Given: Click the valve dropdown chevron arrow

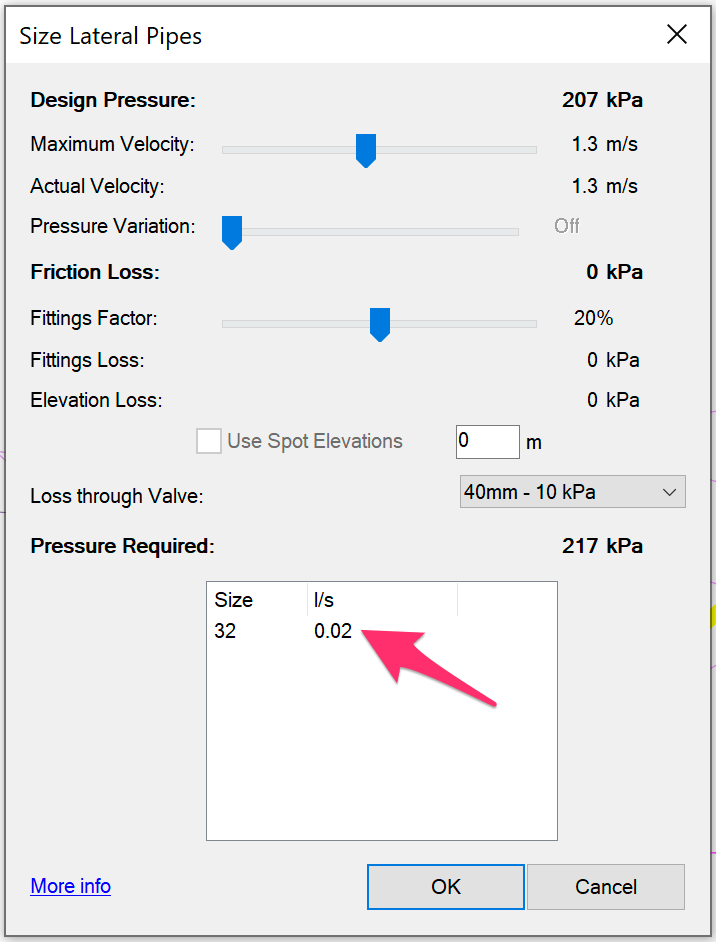Looking at the screenshot, I should pos(672,491).
